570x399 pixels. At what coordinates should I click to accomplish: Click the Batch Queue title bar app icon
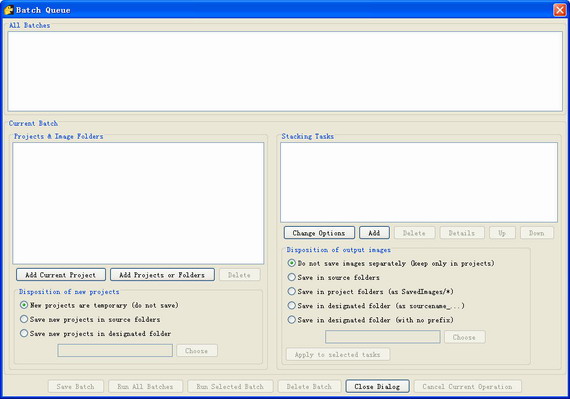point(8,10)
